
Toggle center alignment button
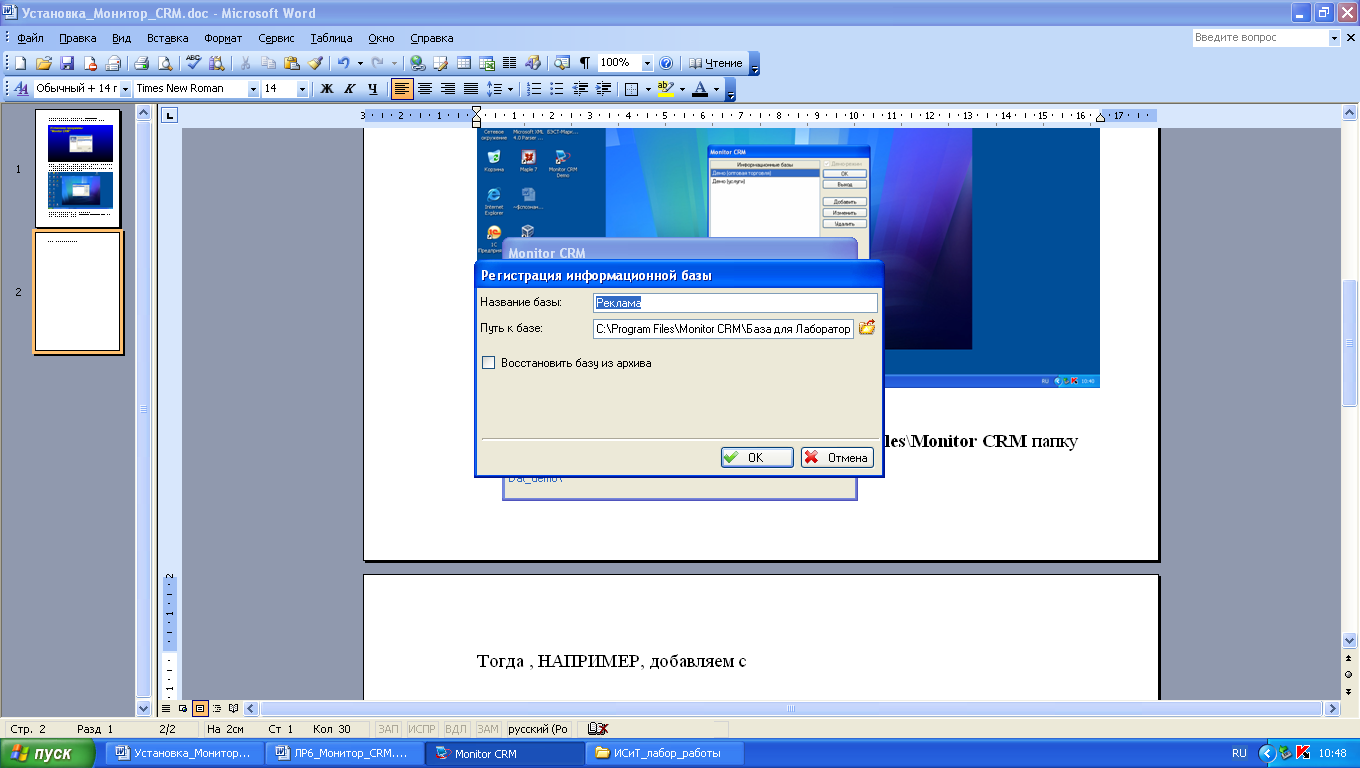pos(425,89)
